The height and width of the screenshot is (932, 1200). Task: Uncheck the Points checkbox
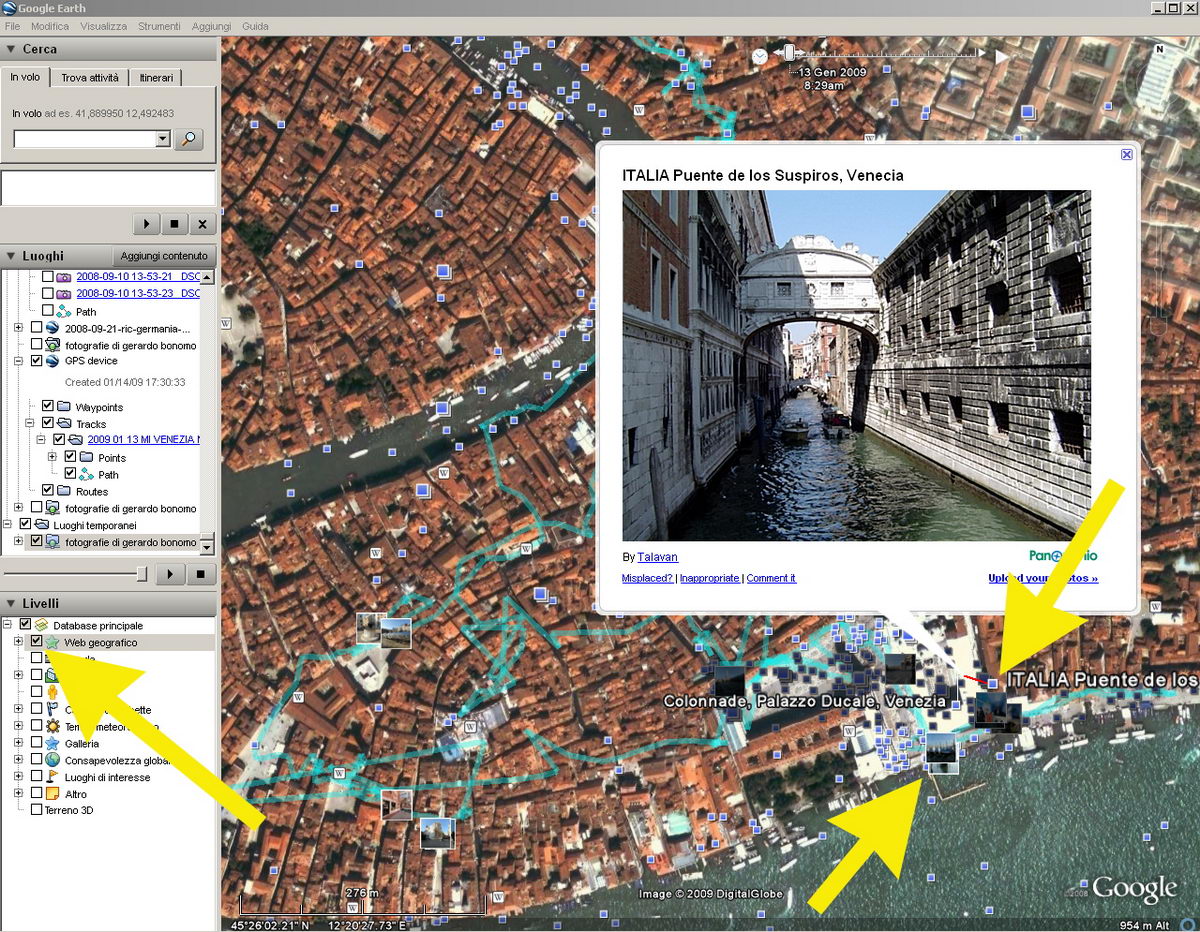pos(70,458)
